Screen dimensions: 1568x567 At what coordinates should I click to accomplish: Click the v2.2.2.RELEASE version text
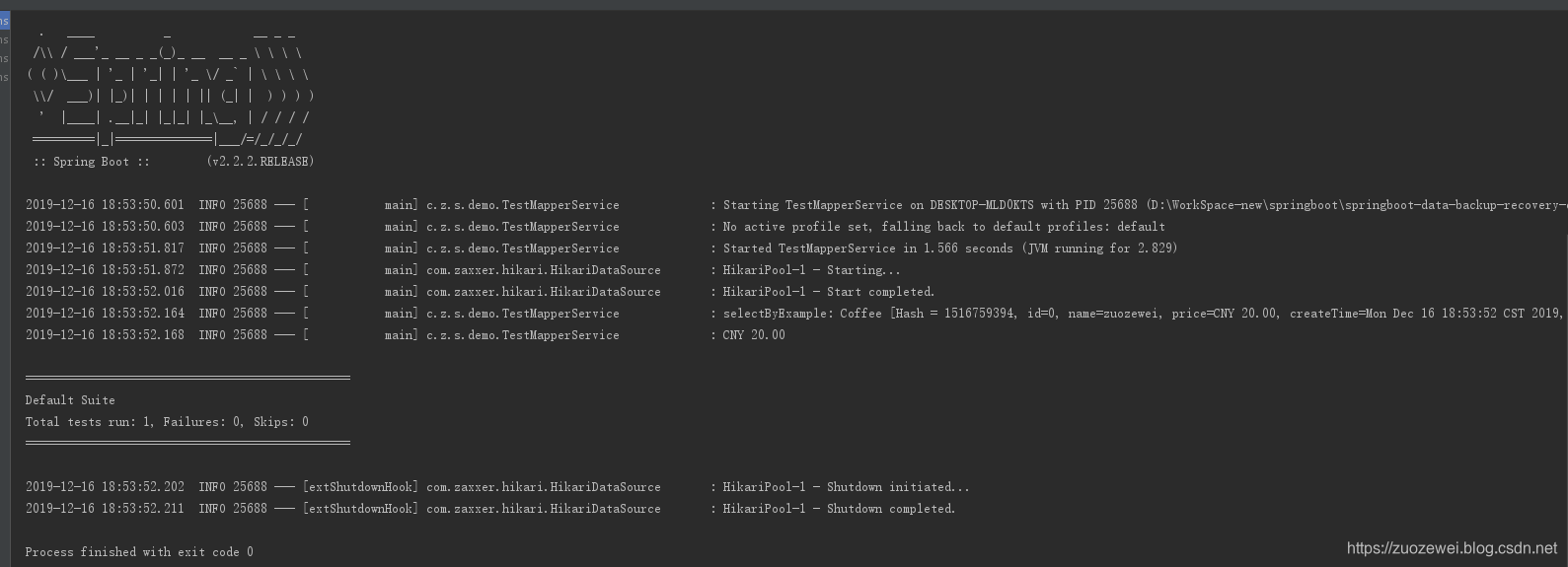point(261,162)
